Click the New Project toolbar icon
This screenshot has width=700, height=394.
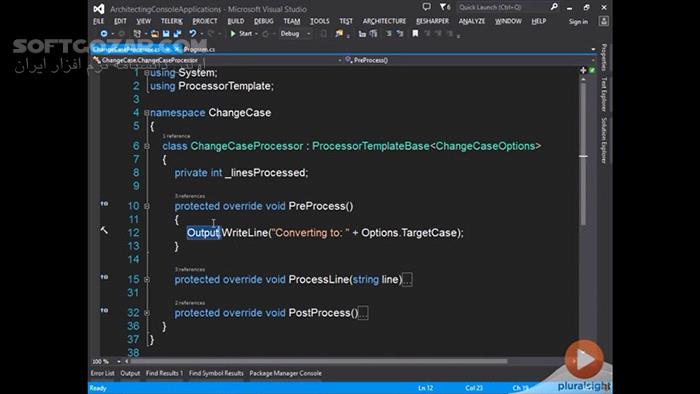click(137, 33)
